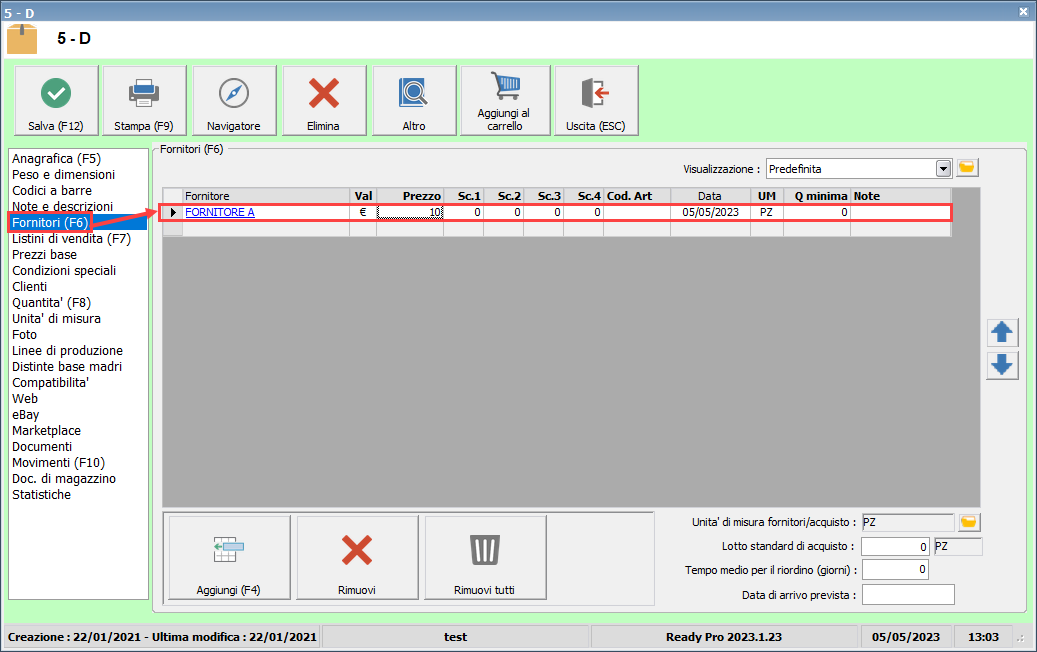Click the Val cell with euro symbol

click(363, 212)
